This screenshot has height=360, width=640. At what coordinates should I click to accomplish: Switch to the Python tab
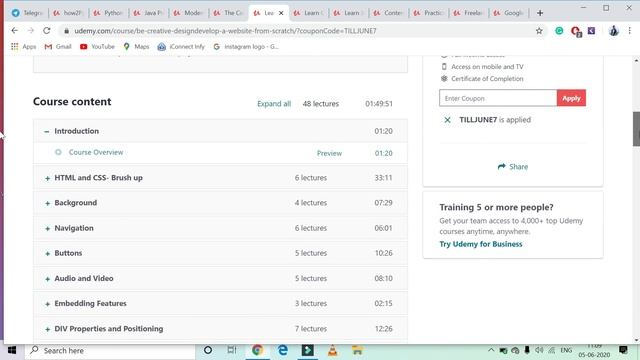[108, 13]
